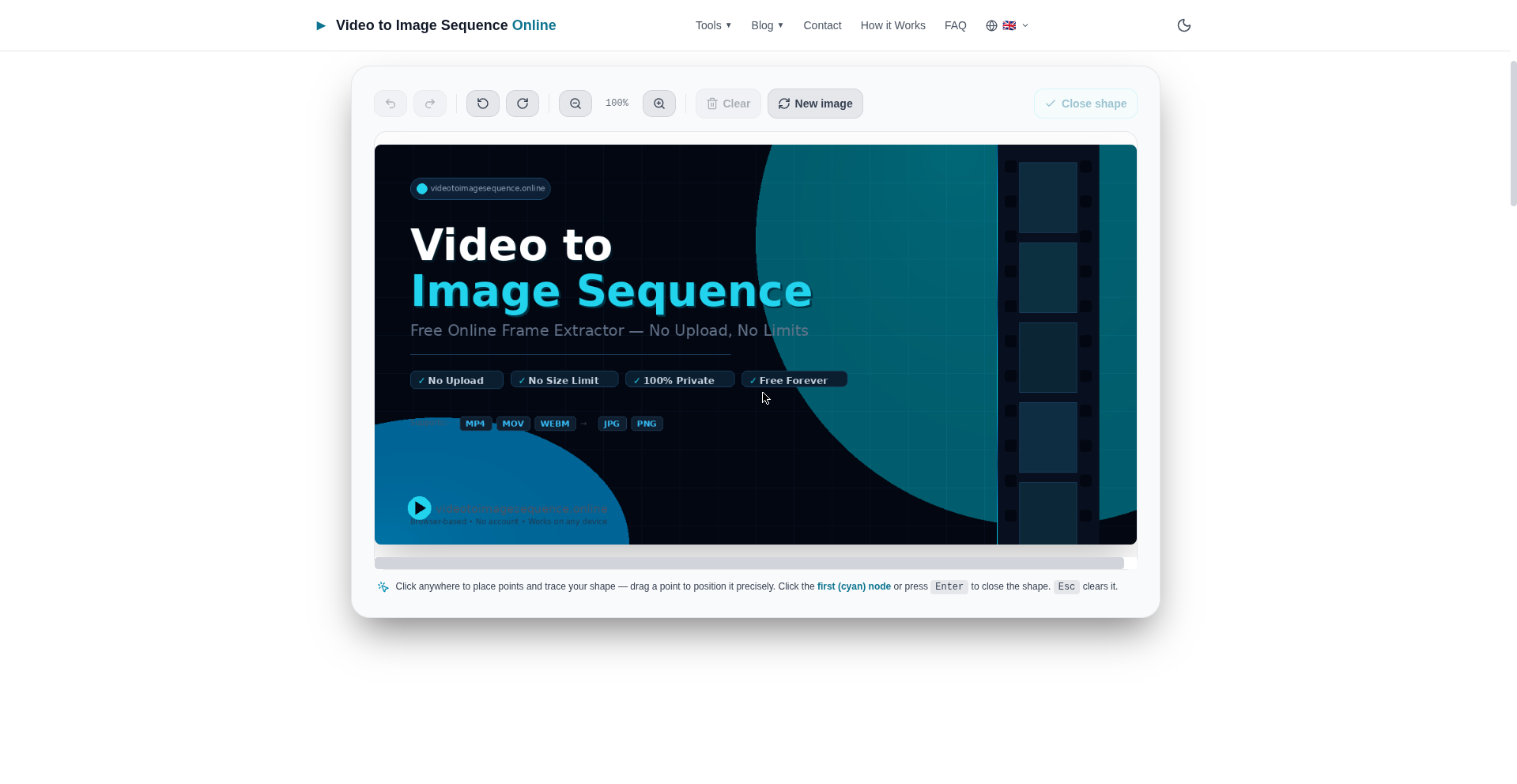Go to How it Works
The width and height of the screenshot is (1517, 784).
point(893,25)
